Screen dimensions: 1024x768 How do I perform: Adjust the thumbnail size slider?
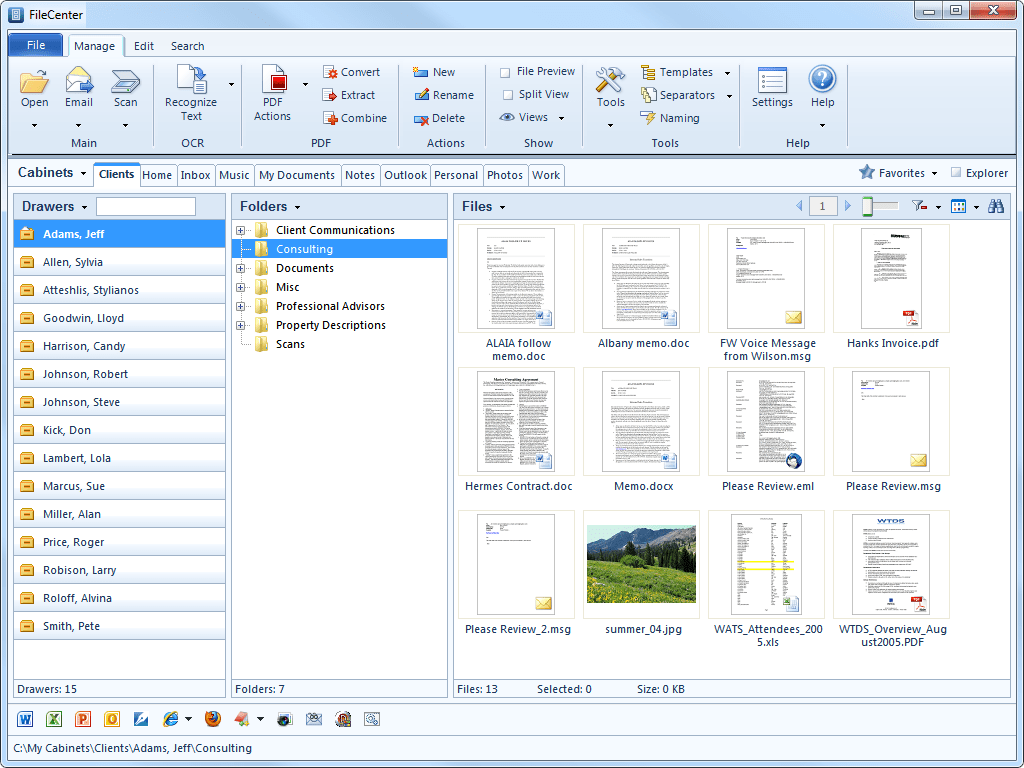[x=866, y=206]
